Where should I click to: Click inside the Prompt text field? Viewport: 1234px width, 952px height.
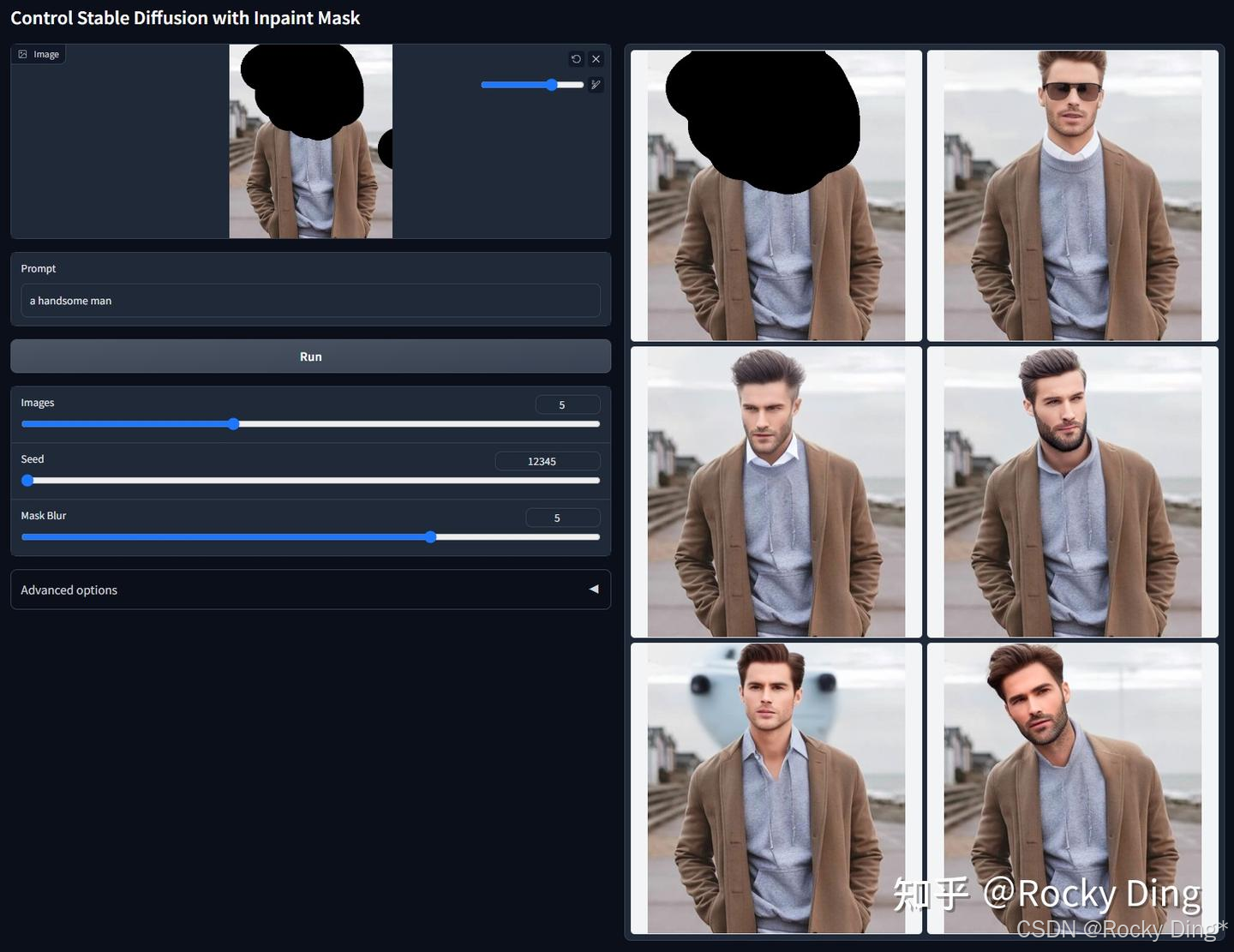point(310,300)
